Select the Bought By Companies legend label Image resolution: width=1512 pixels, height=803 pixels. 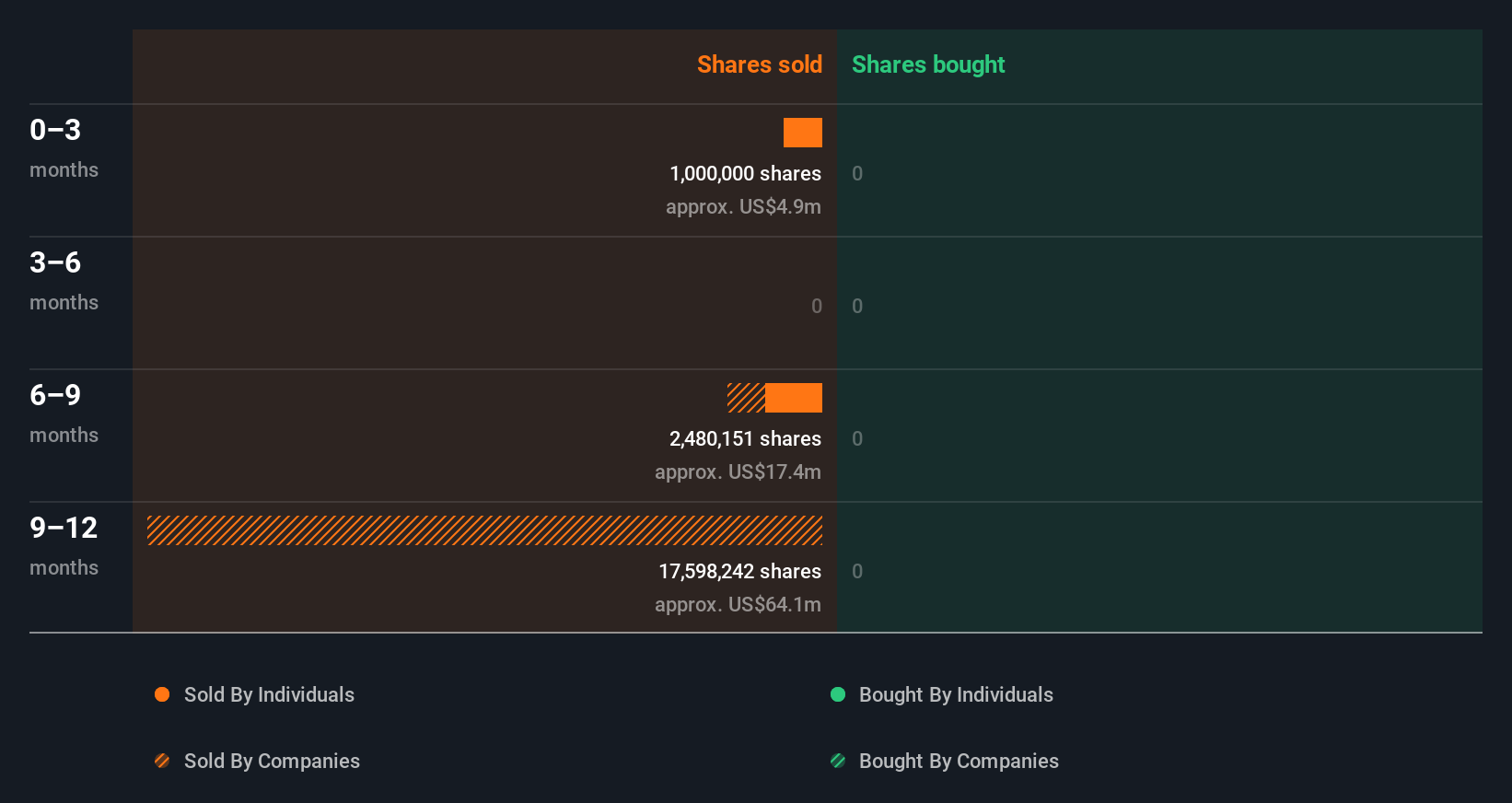(x=959, y=761)
